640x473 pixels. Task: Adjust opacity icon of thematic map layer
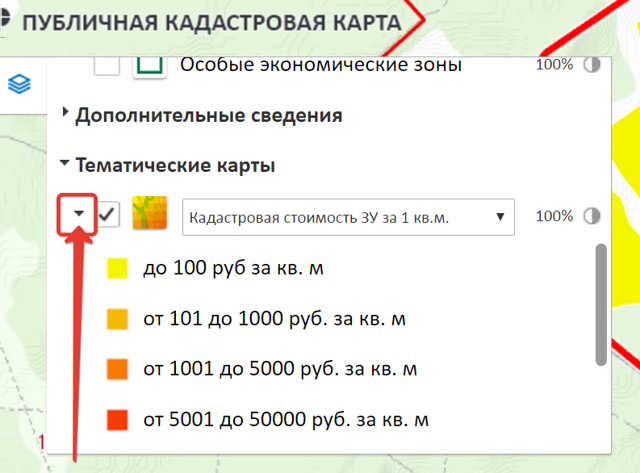(591, 216)
